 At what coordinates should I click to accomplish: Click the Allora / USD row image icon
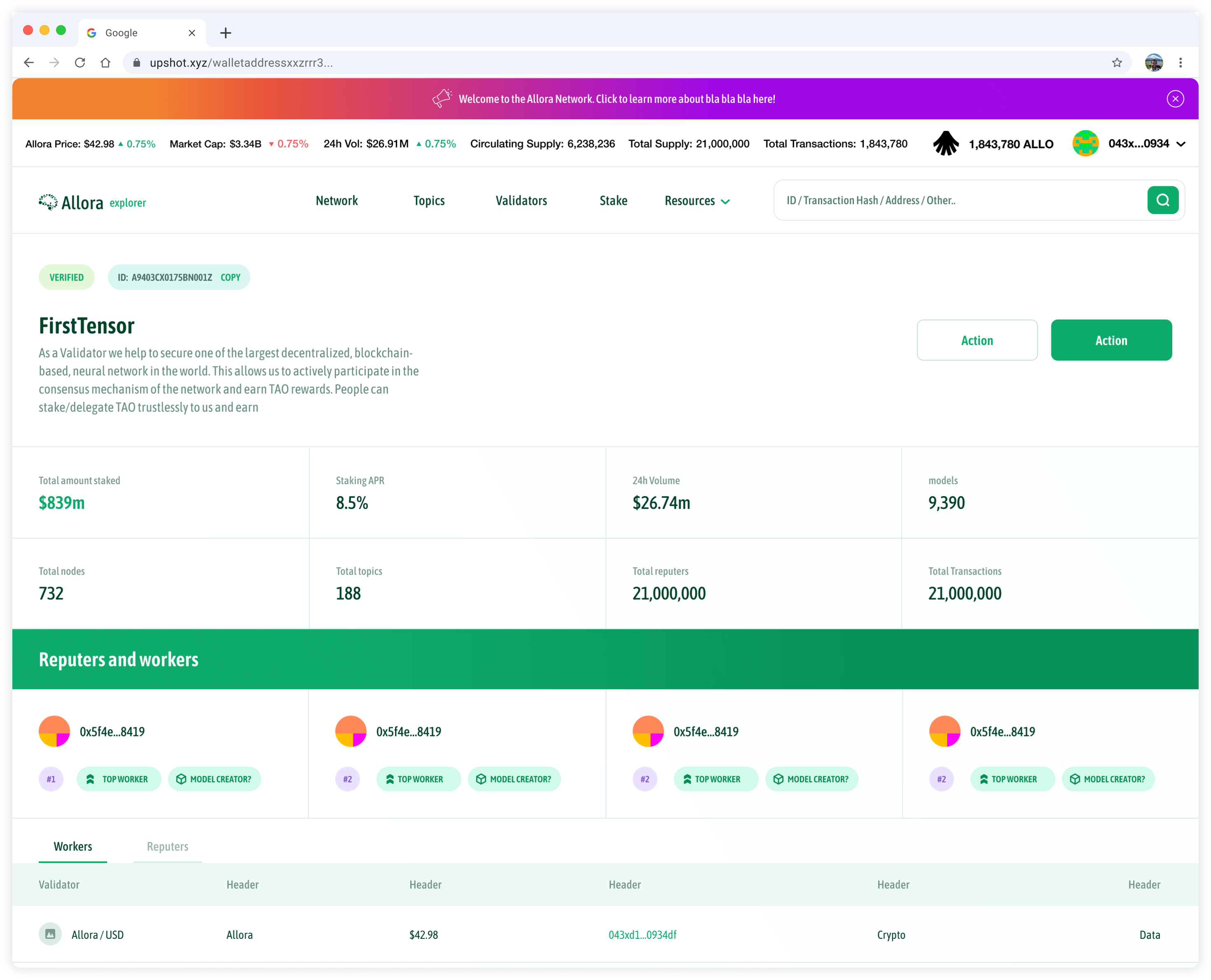click(x=50, y=934)
